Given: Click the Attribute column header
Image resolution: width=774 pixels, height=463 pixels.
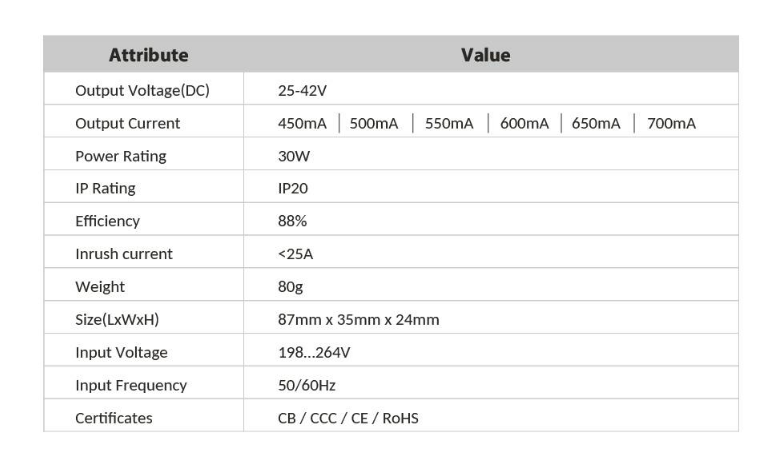Looking at the screenshot, I should pyautogui.click(x=149, y=55).
